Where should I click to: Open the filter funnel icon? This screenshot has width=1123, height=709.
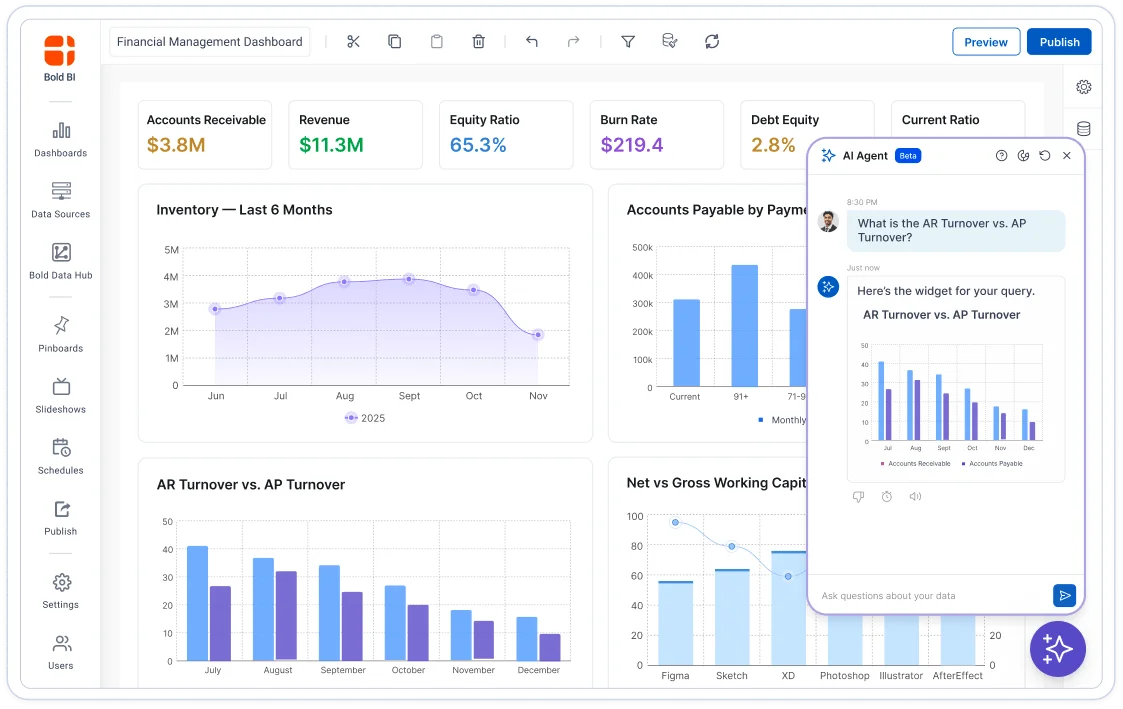click(x=628, y=42)
